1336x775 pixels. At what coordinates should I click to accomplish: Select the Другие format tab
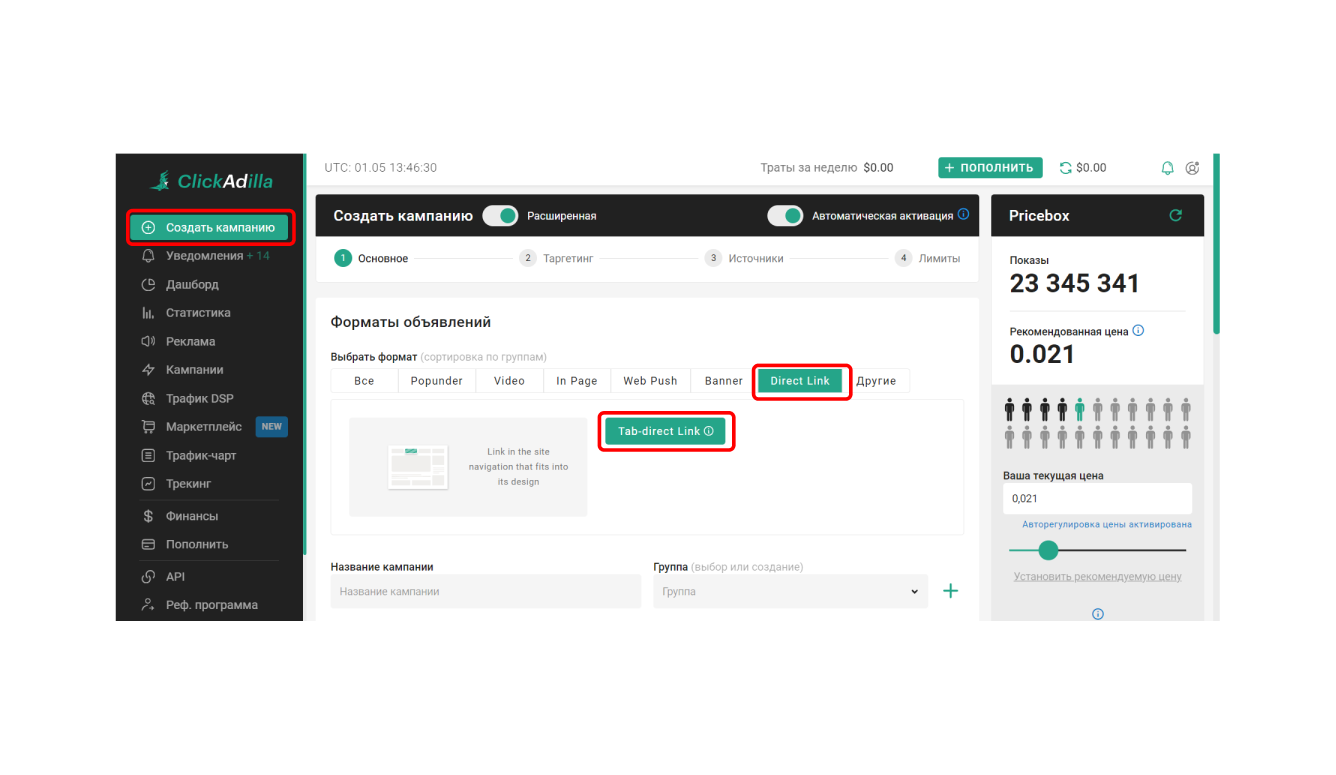point(876,381)
